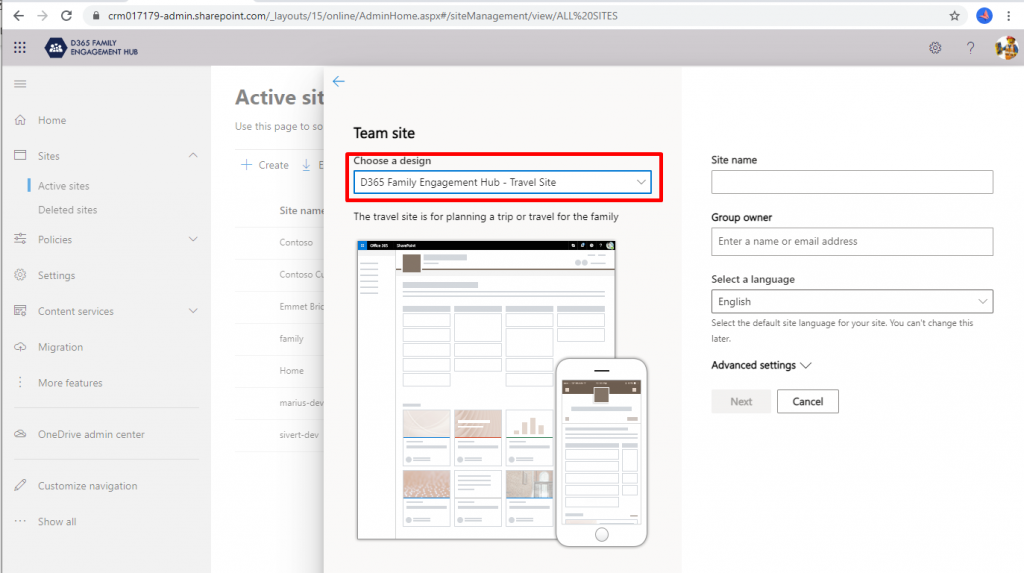Open the app launcher waffle icon
Image resolution: width=1024 pixels, height=573 pixels.
click(x=20, y=47)
